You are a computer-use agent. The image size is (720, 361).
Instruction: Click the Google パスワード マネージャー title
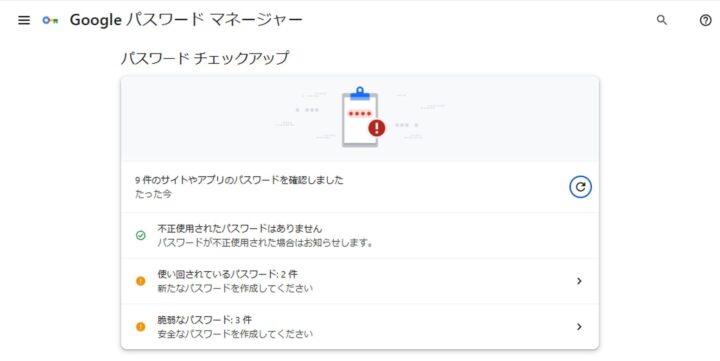click(x=186, y=20)
